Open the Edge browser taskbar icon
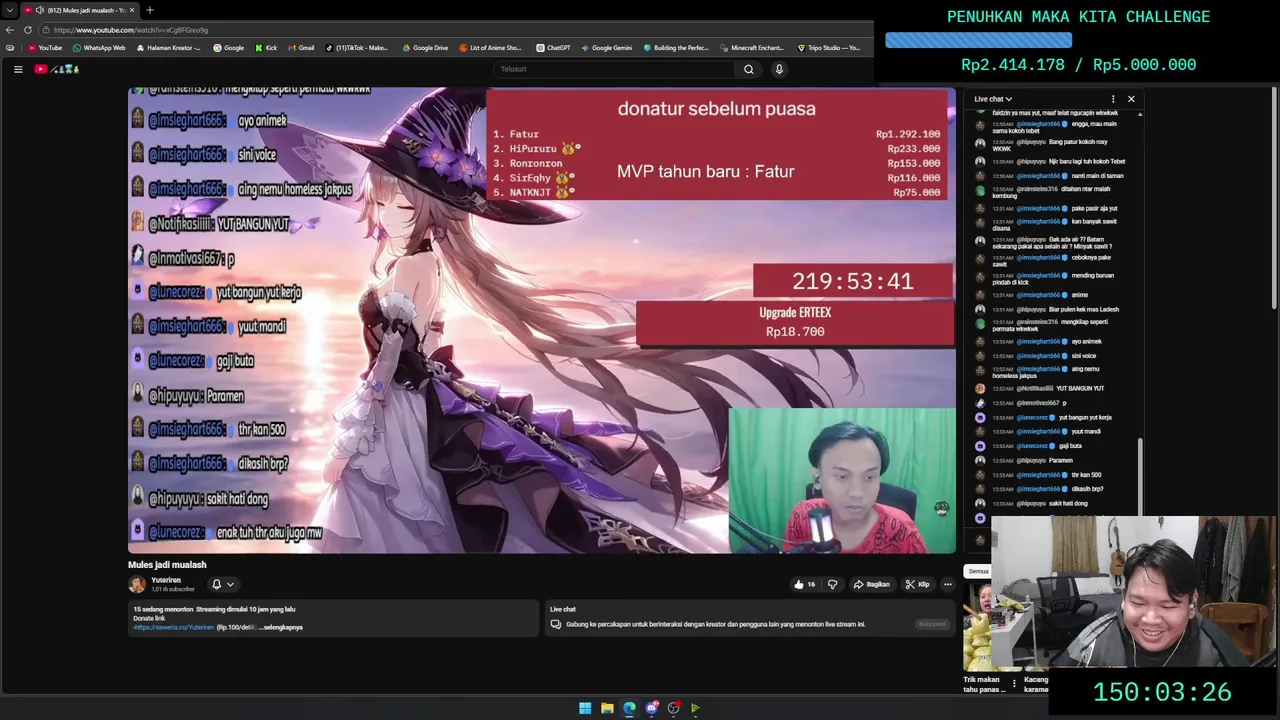Viewport: 1280px width, 720px height. click(629, 708)
